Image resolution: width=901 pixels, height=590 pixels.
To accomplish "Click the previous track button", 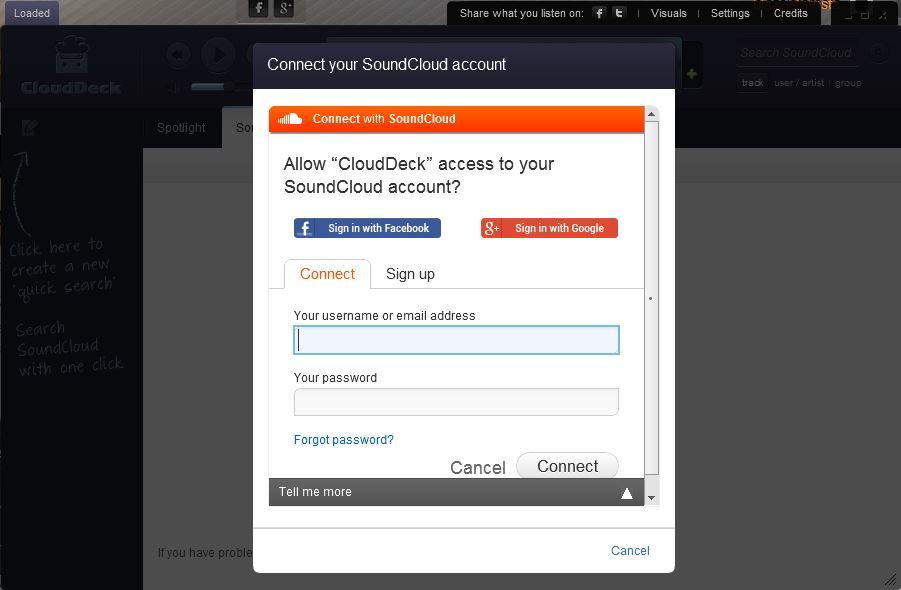I will tap(178, 55).
